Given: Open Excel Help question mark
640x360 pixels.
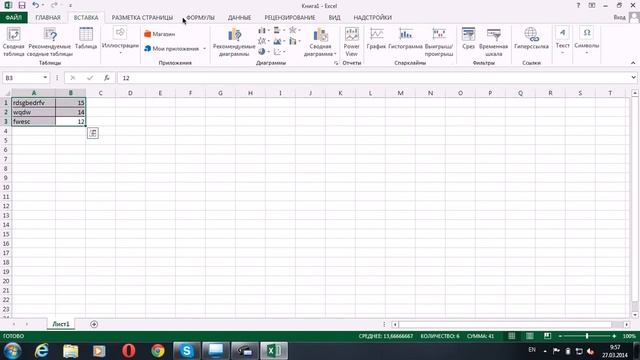Looking at the screenshot, I should click(x=578, y=5).
